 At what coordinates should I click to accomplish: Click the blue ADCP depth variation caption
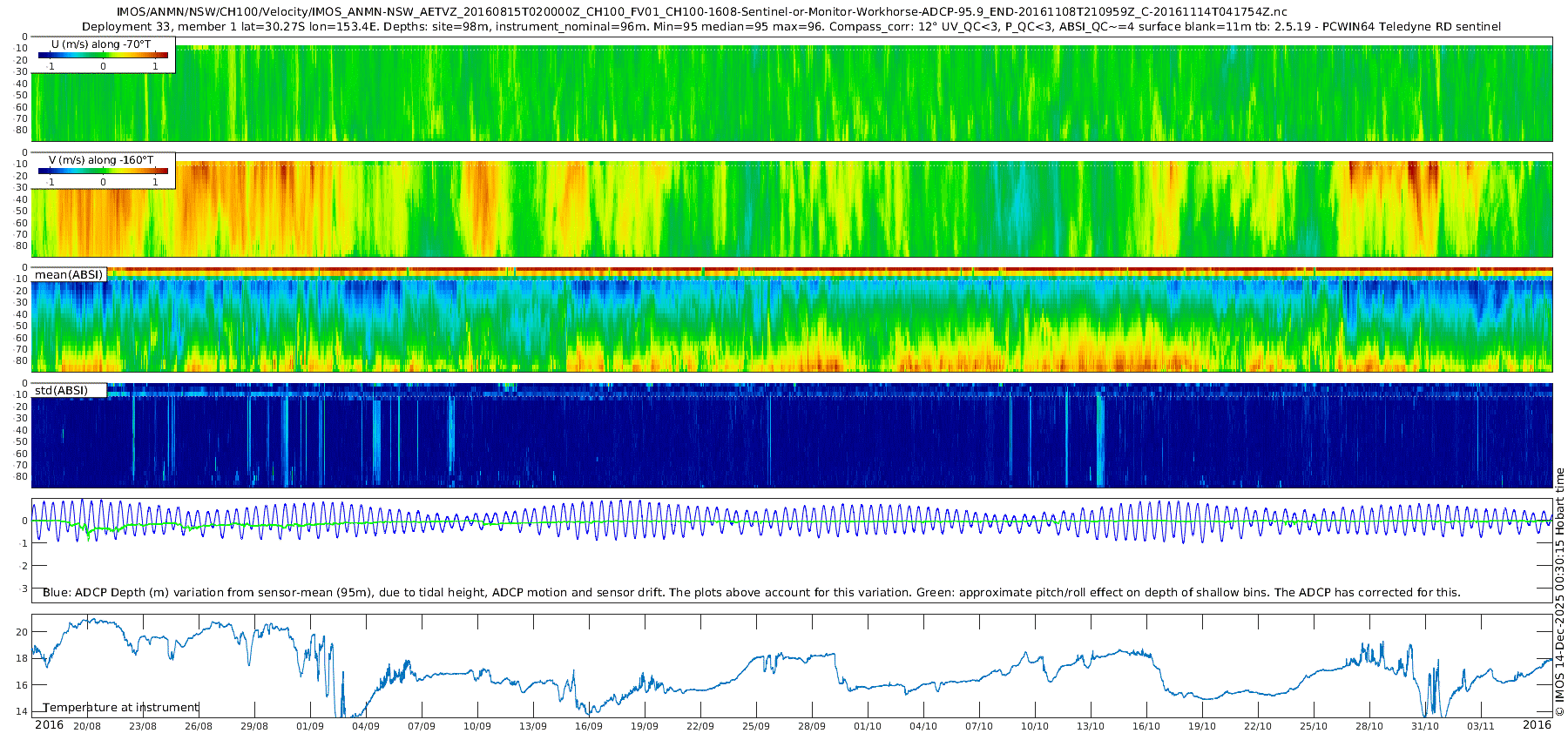click(752, 593)
